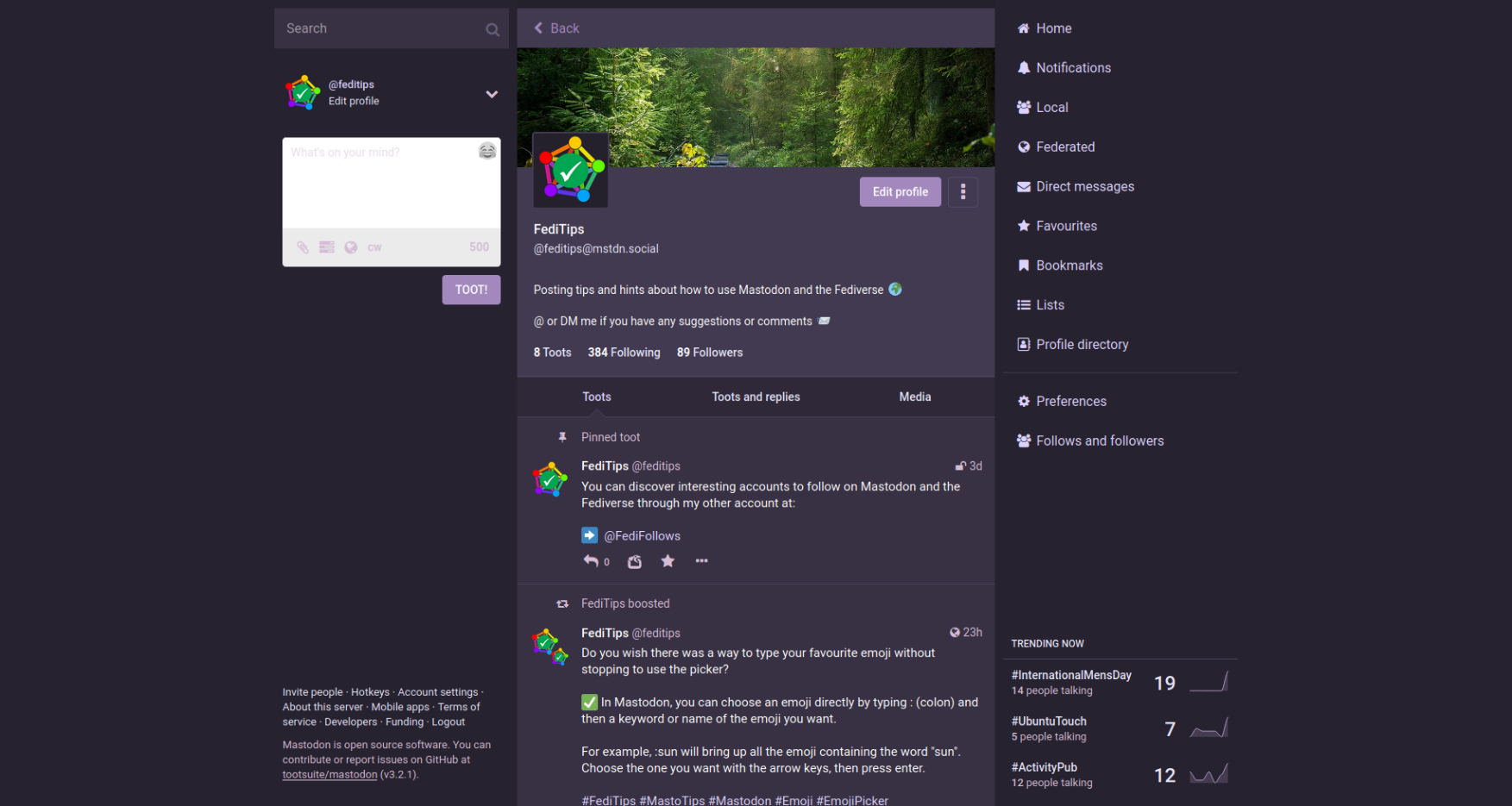Image resolution: width=1512 pixels, height=806 pixels.
Task: Click the What's on your mind text area
Action: [x=392, y=183]
